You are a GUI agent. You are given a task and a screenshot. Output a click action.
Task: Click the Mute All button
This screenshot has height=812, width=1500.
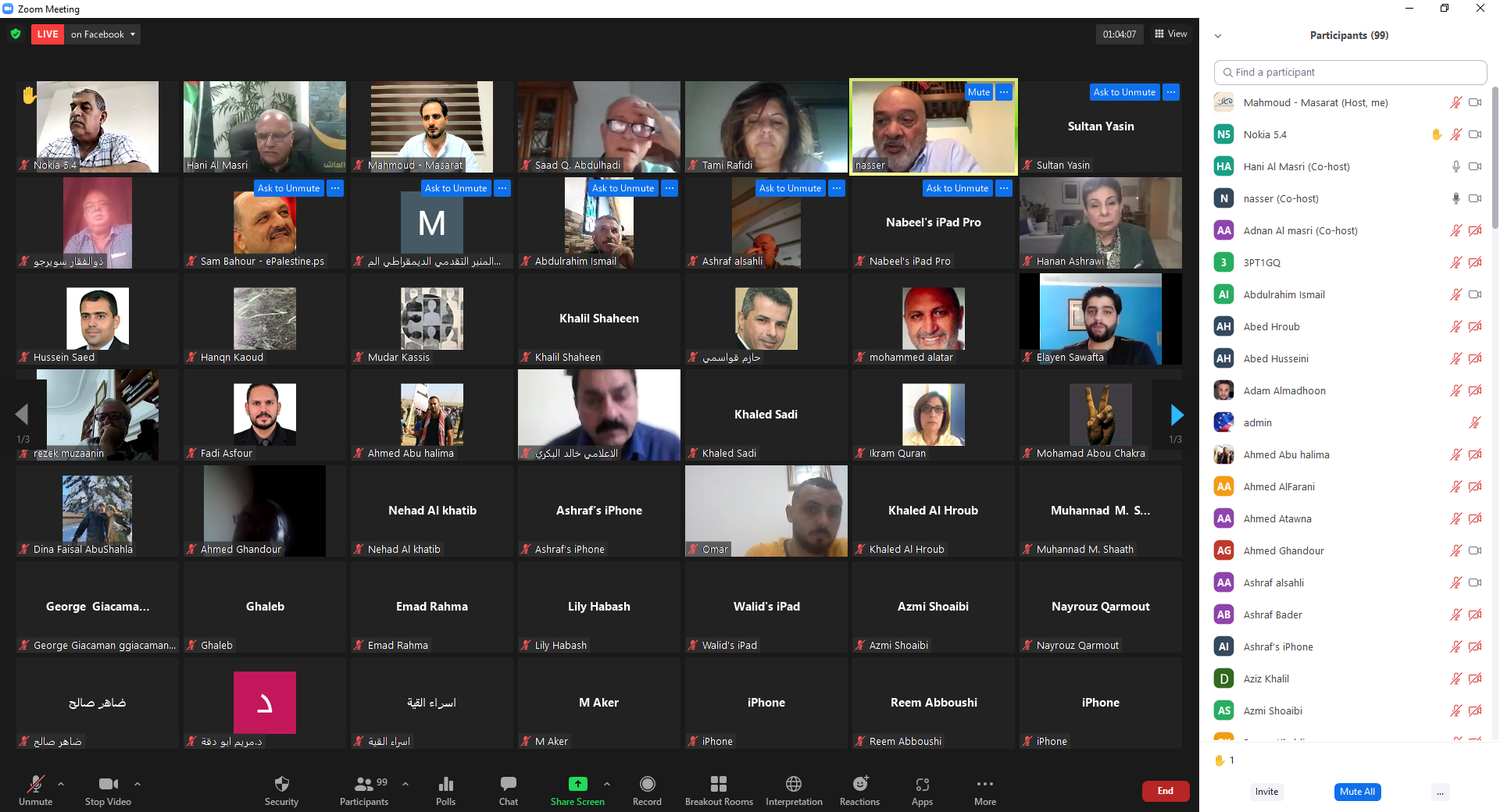(1357, 792)
